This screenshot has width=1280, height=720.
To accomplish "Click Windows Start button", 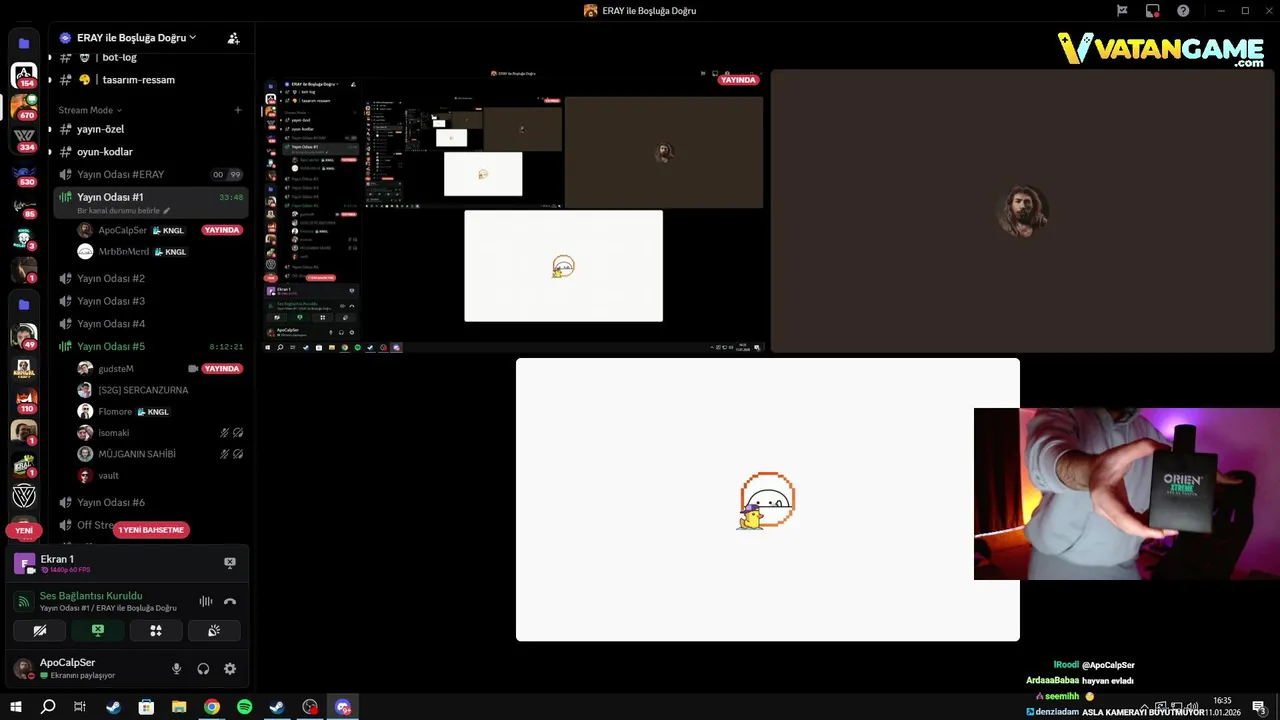I will pyautogui.click(x=16, y=707).
